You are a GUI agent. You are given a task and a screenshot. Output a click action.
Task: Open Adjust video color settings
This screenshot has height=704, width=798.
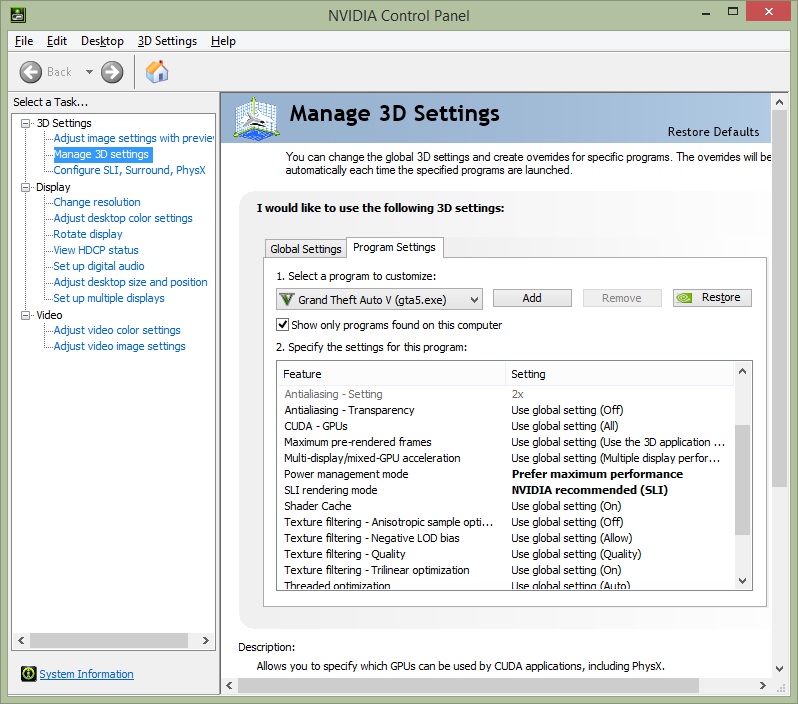[117, 330]
